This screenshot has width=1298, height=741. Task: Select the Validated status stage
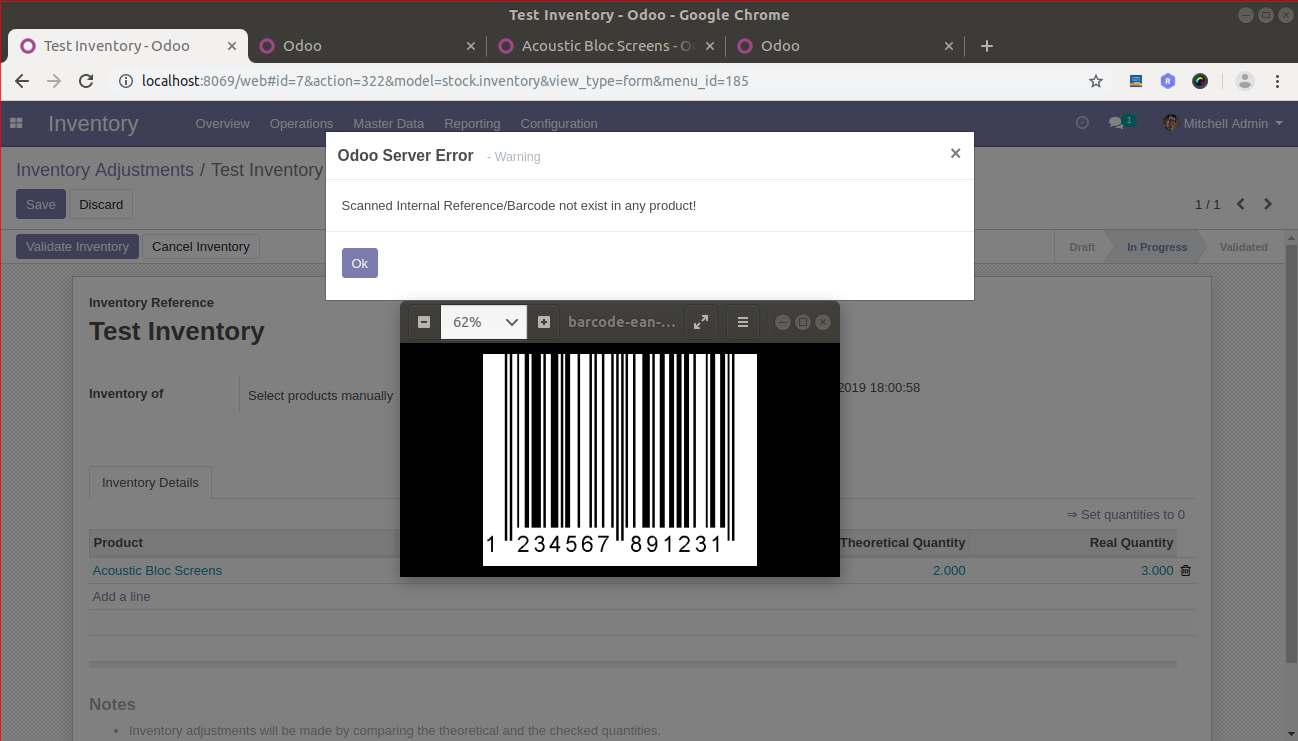(x=1243, y=247)
